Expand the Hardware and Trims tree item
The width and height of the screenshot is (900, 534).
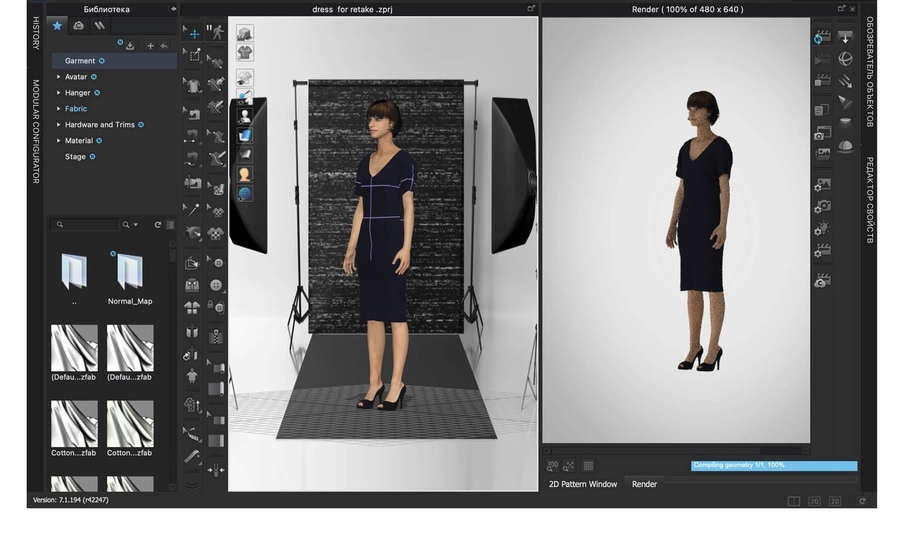58,125
